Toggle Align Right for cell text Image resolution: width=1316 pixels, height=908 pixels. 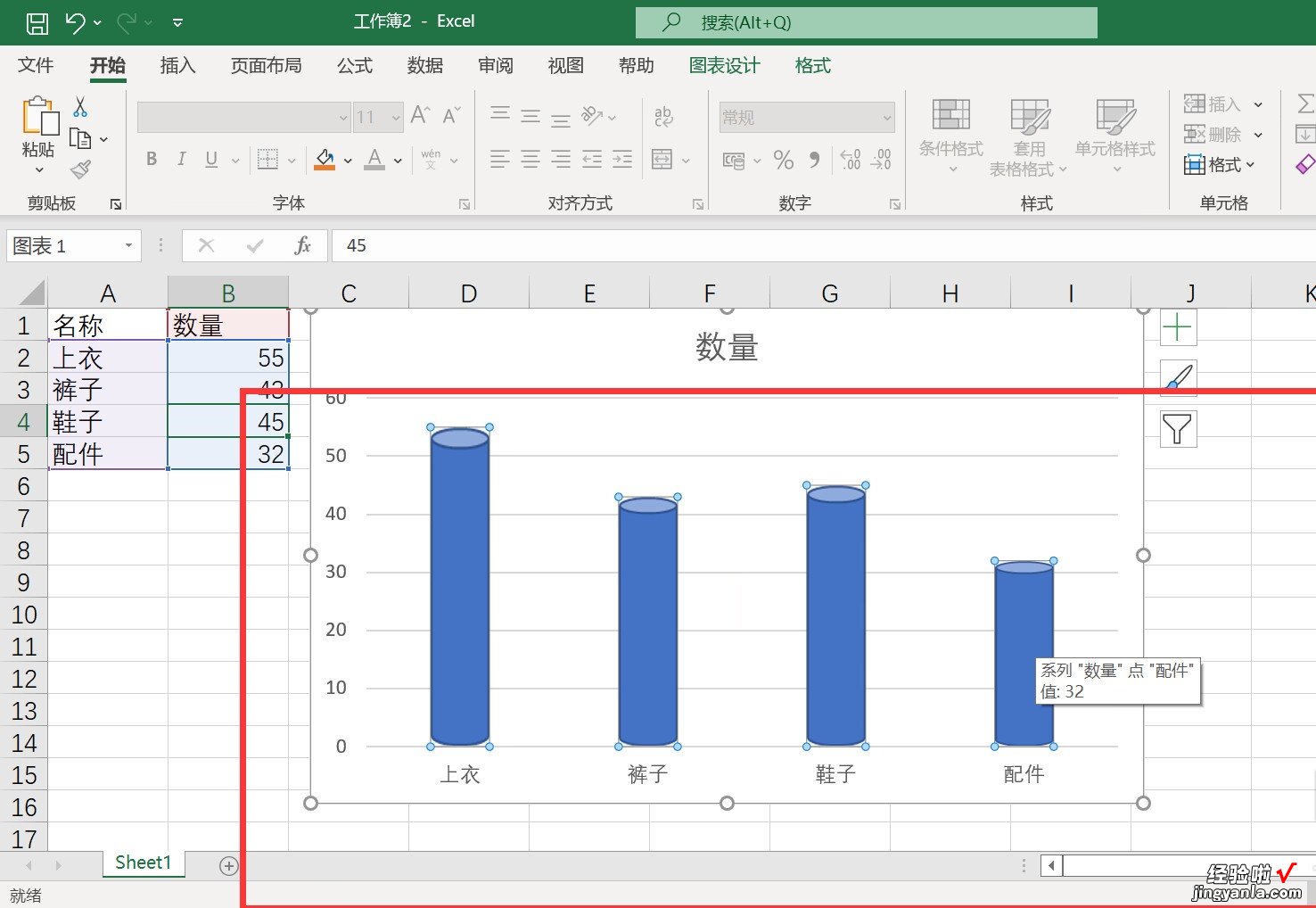point(561,160)
